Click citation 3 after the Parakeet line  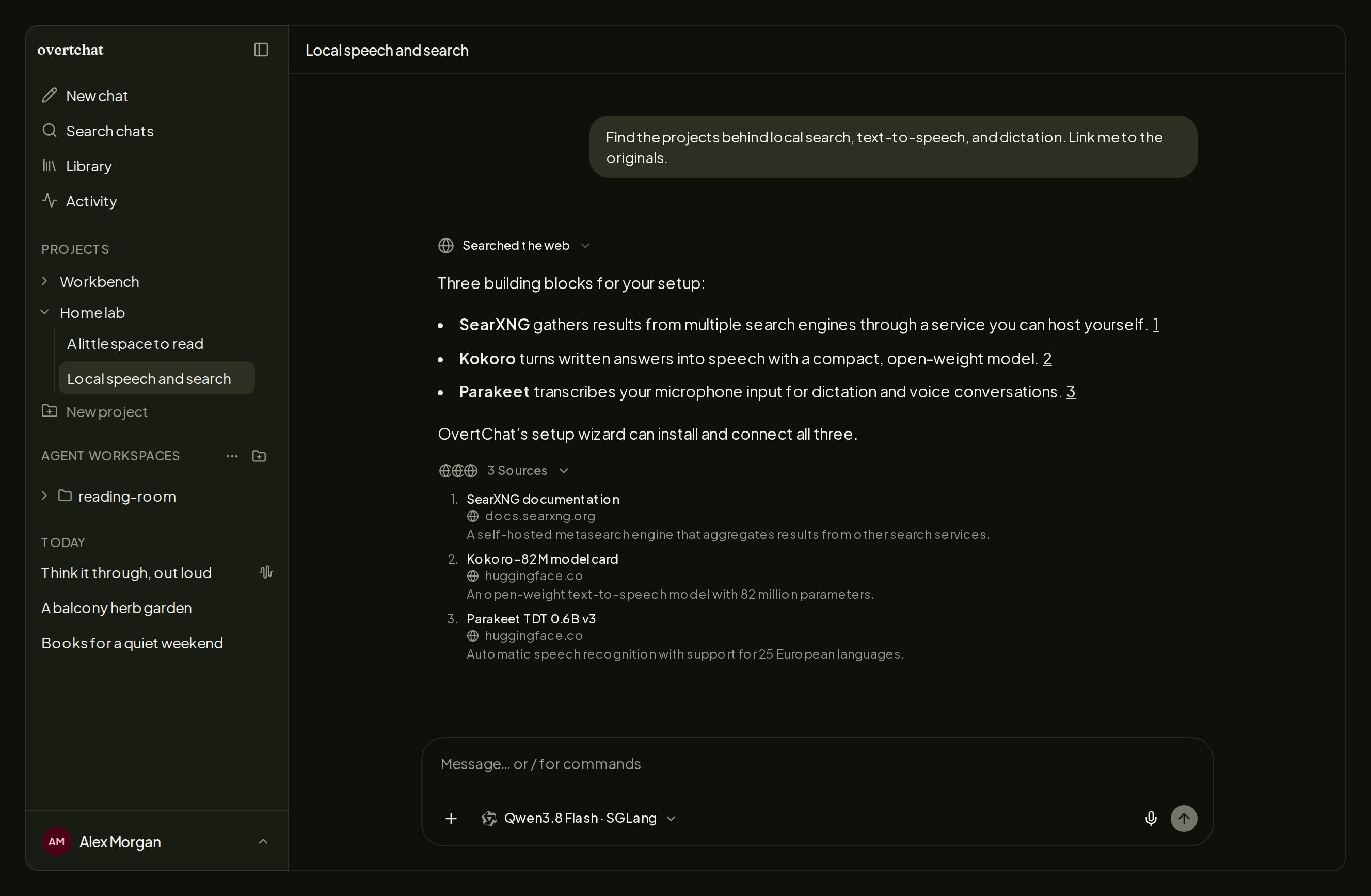(1071, 392)
